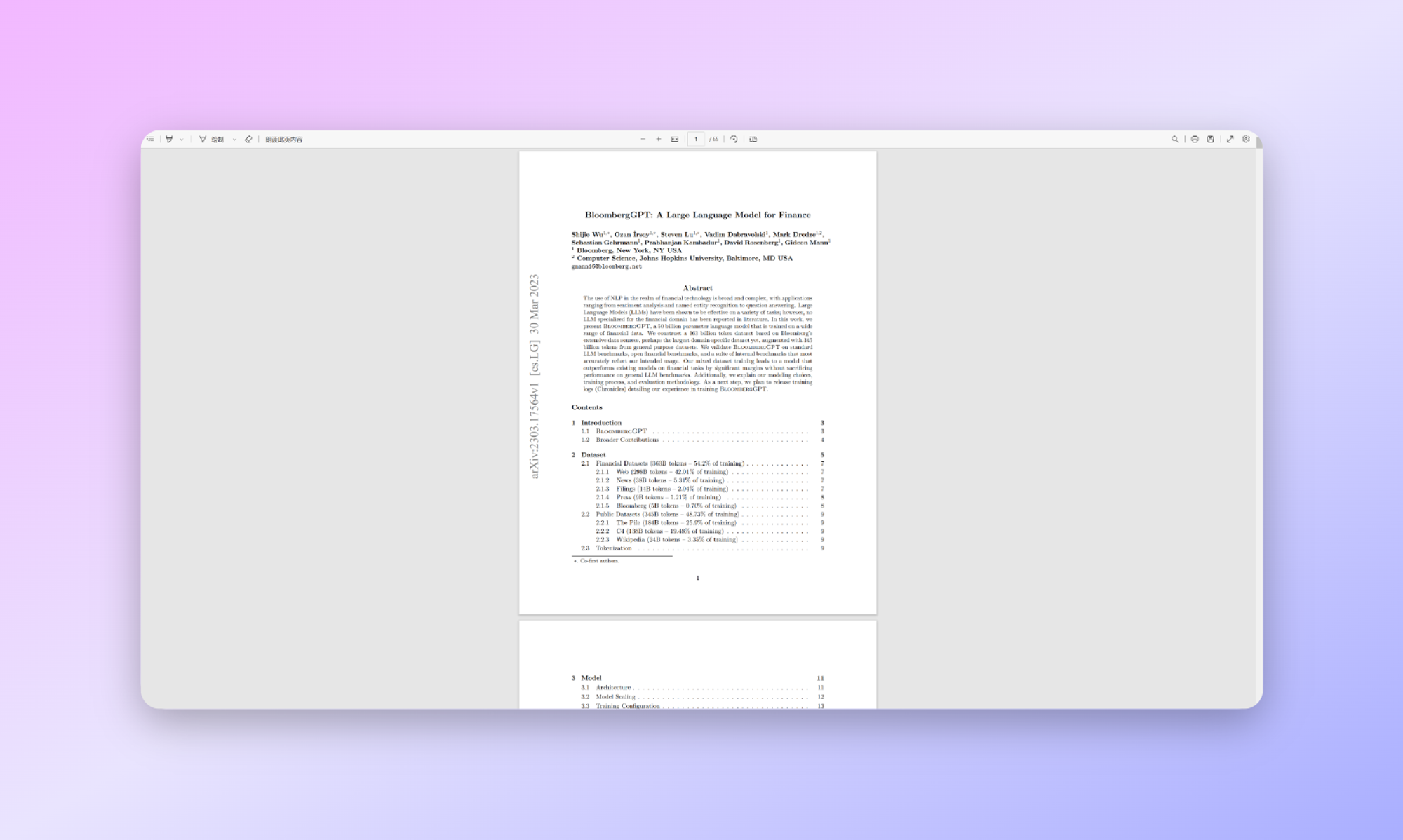Open the 2.2 Public Datasets entry
1403x840 pixels.
[702, 514]
